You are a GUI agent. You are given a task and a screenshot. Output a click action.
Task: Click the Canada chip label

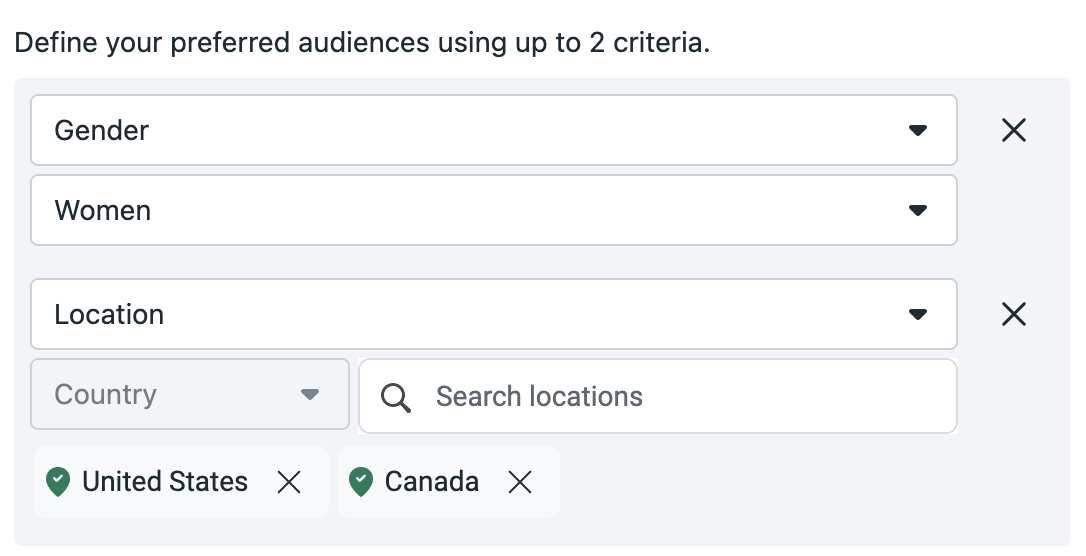[x=431, y=482]
